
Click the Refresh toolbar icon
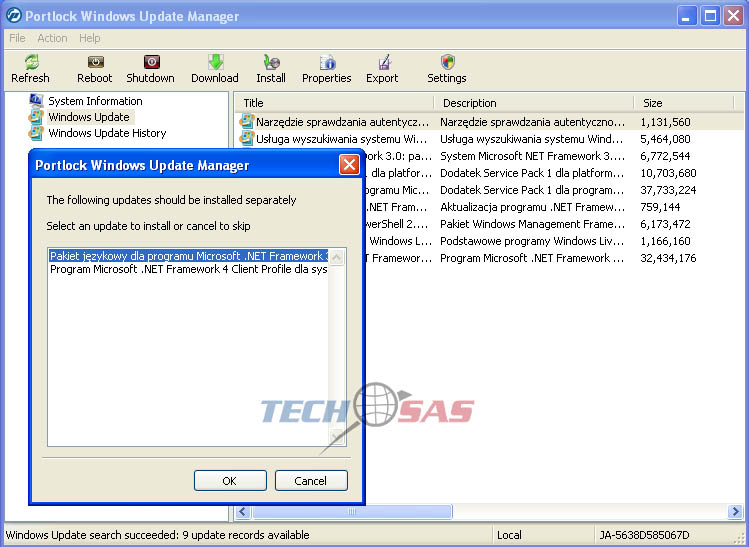pyautogui.click(x=32, y=62)
